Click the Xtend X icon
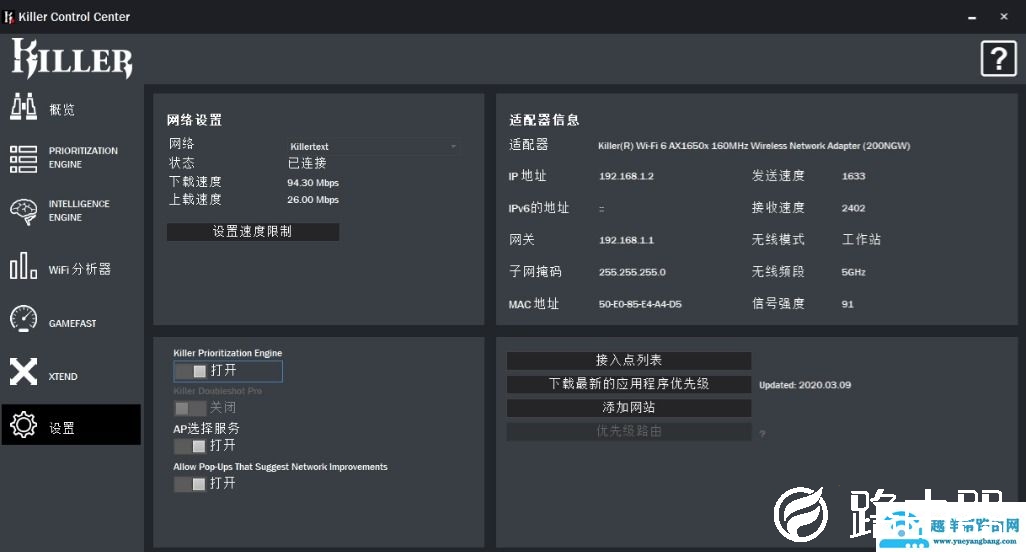Viewport: 1026px width, 552px height. (23, 371)
